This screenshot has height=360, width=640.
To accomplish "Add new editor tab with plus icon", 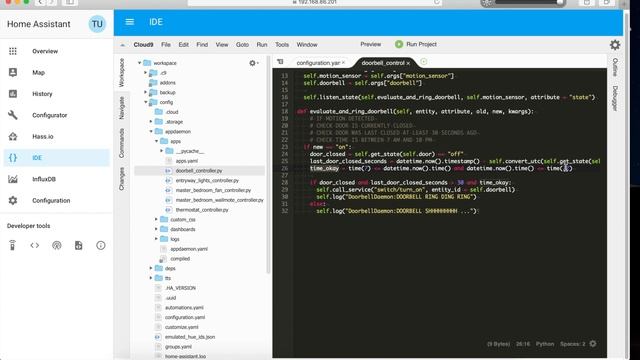I will pos(424,62).
